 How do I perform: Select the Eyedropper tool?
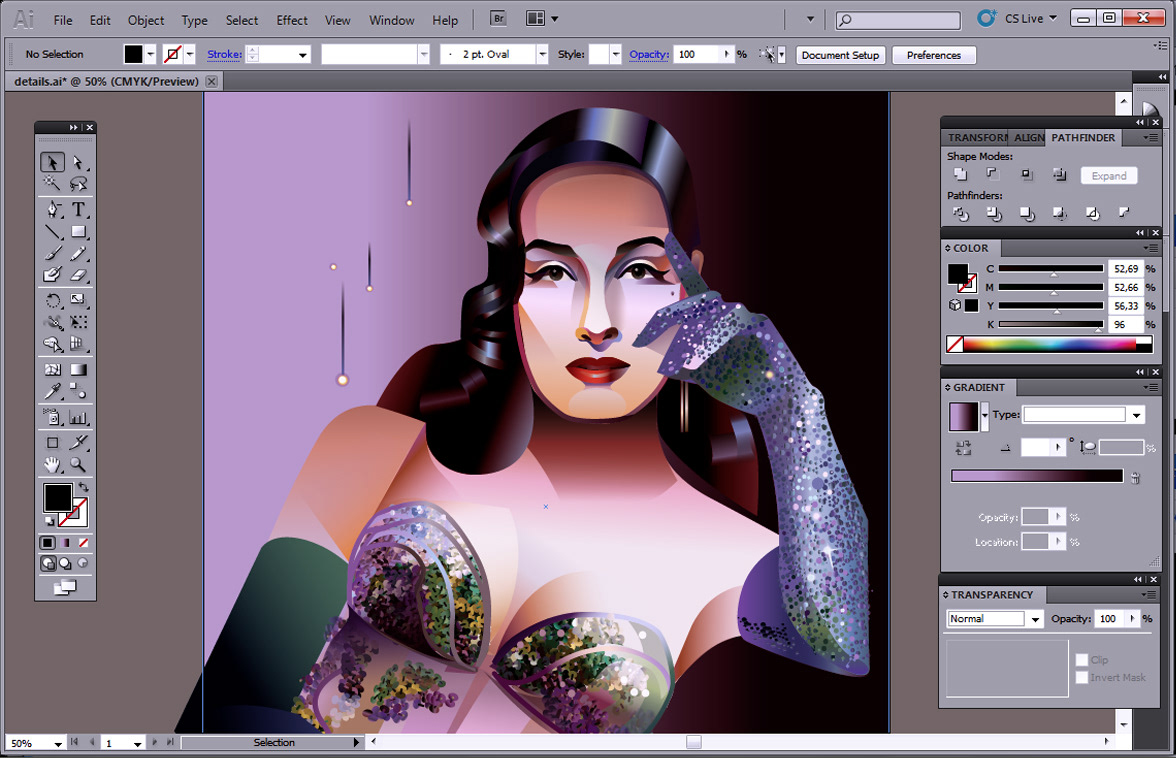coord(52,391)
